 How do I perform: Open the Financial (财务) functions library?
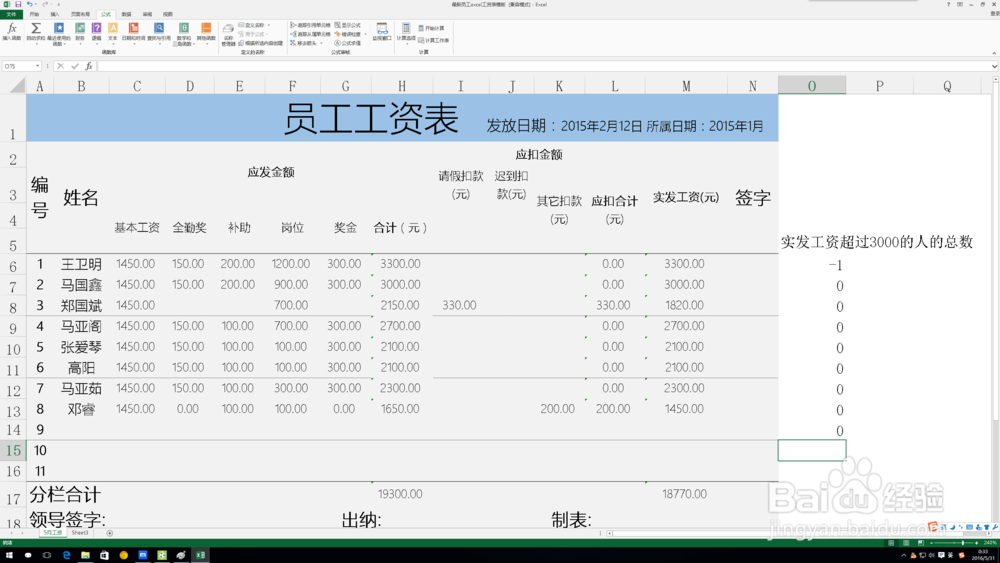(x=80, y=33)
